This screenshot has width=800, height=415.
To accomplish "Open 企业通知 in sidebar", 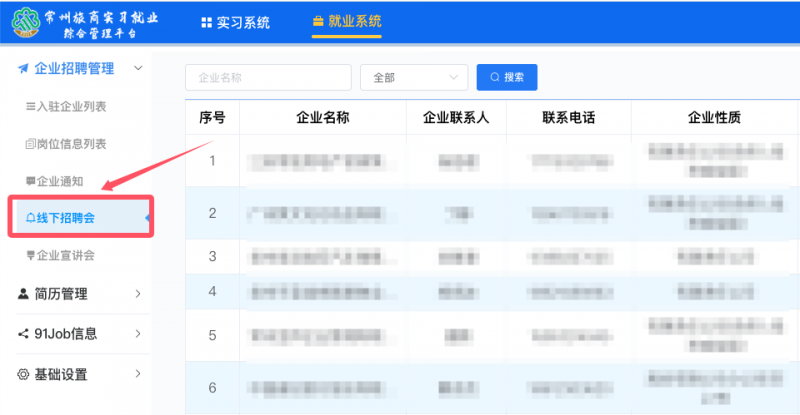I will [x=55, y=181].
